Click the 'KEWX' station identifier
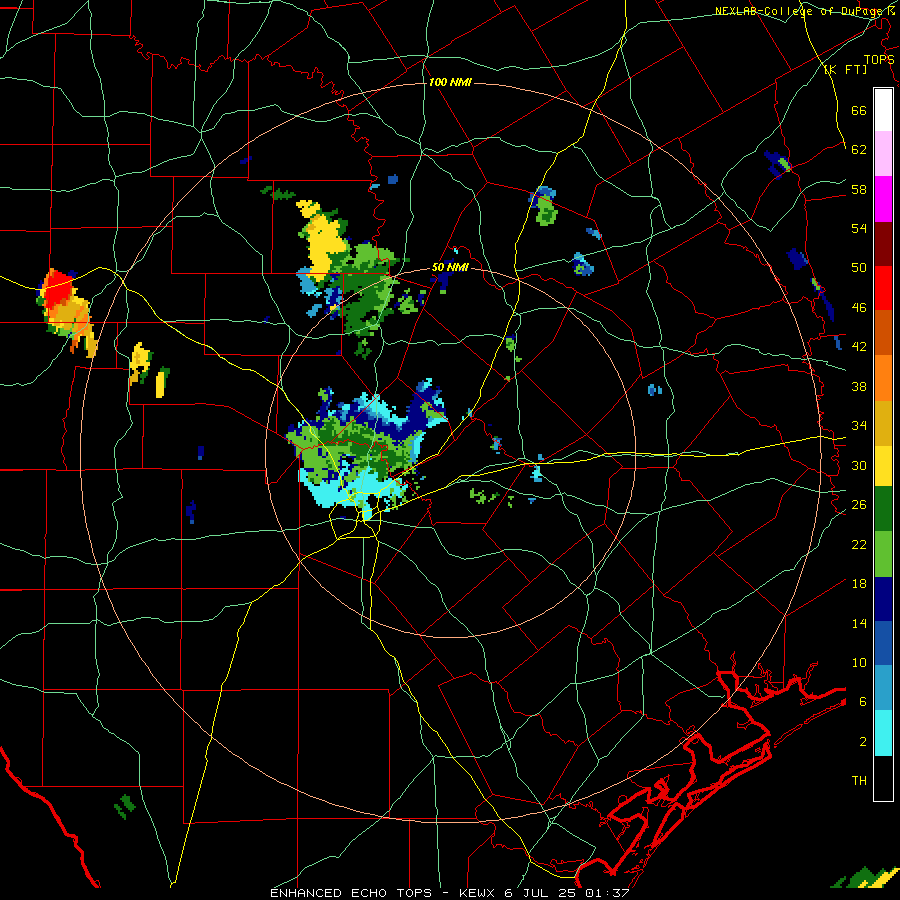The height and width of the screenshot is (900, 900). pyautogui.click(x=478, y=893)
